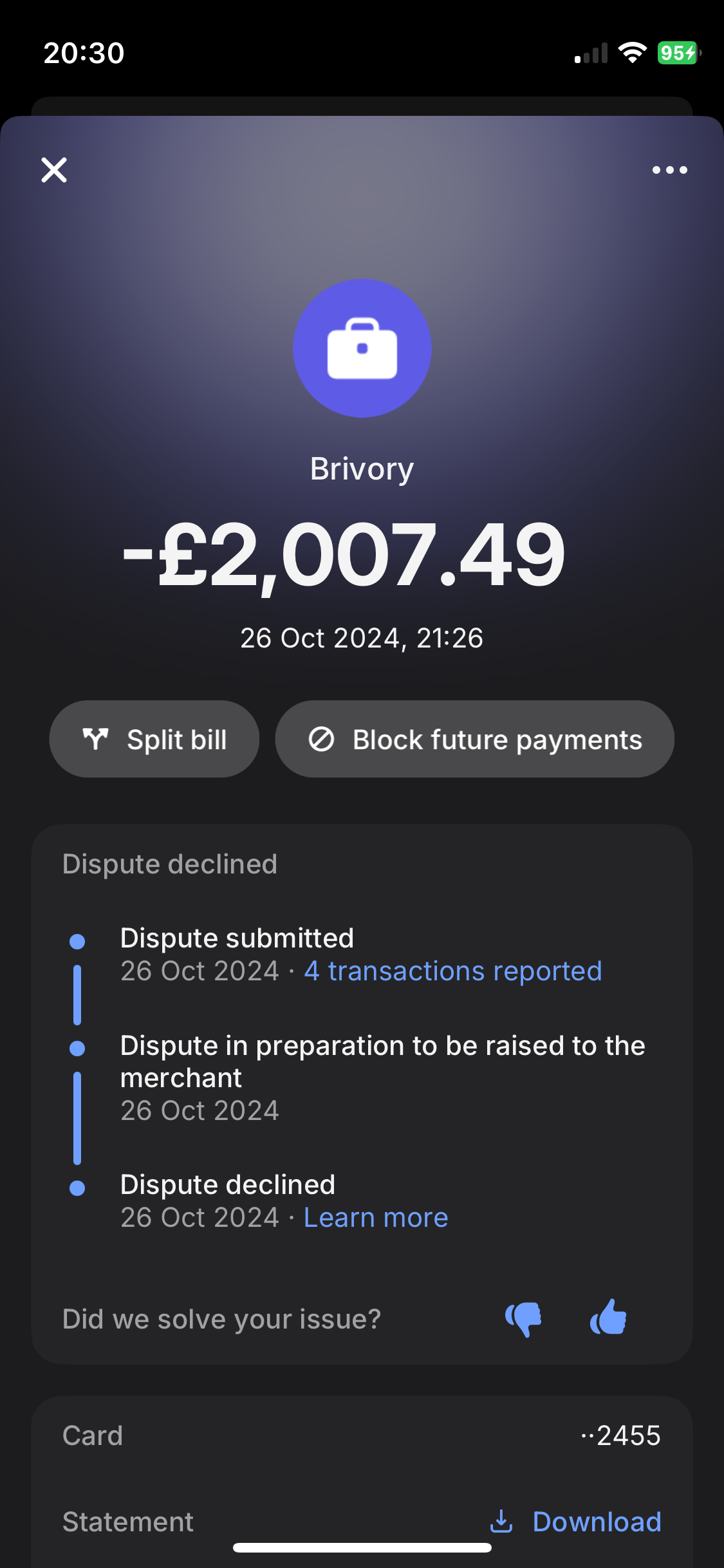Open Learn more about declined dispute
Viewport: 724px width, 1568px height.
pos(376,1217)
